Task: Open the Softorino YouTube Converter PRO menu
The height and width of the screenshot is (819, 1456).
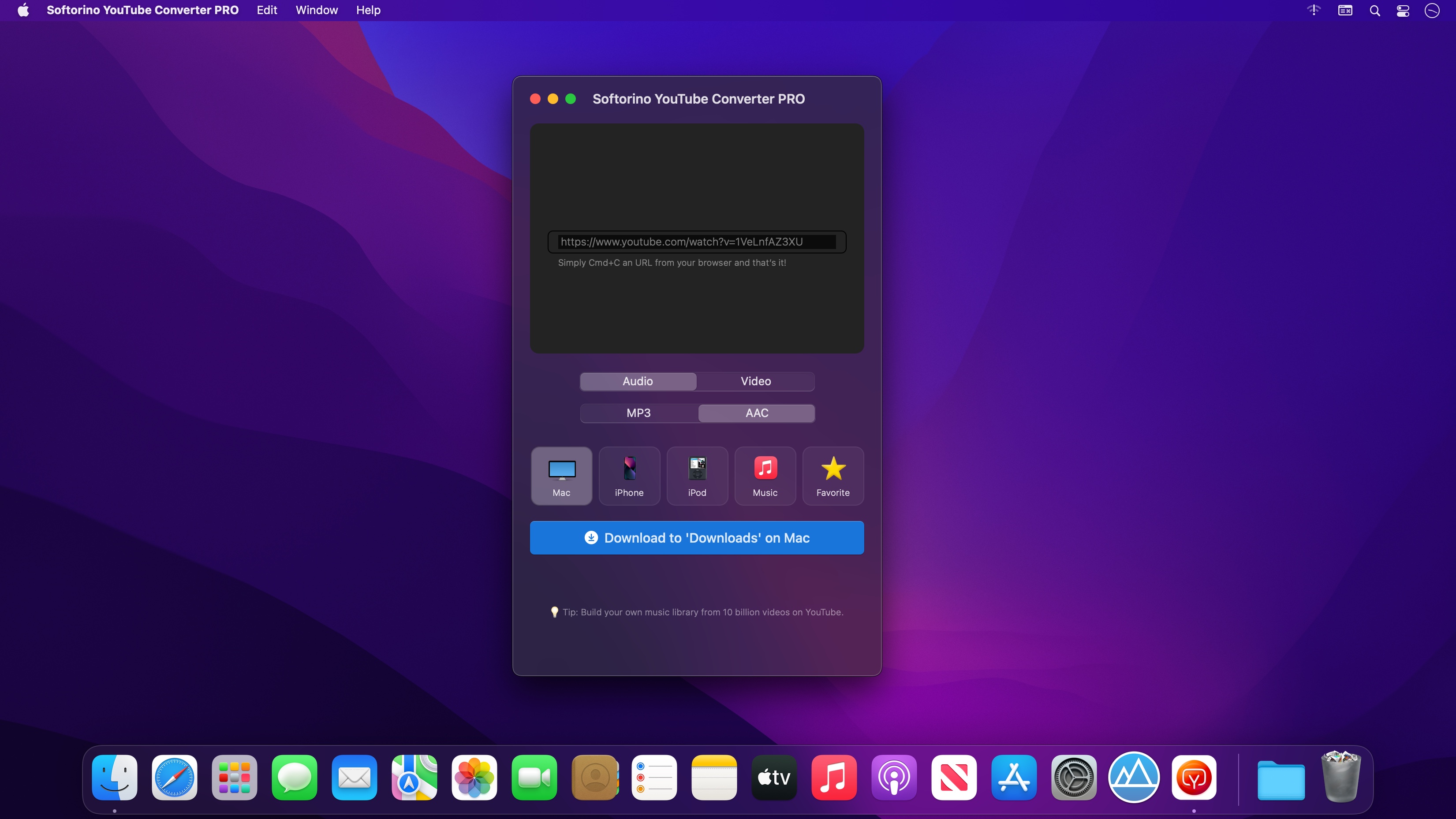Action: point(142,10)
